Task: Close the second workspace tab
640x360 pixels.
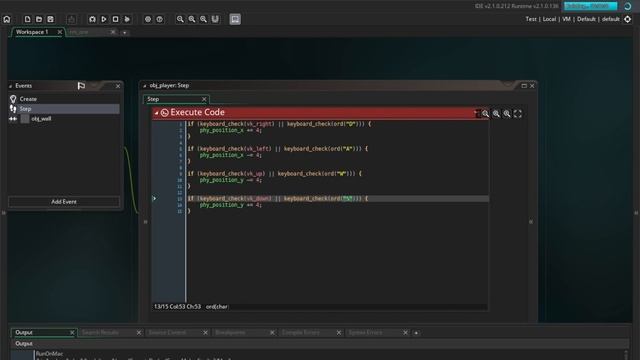Action: [x=113, y=32]
